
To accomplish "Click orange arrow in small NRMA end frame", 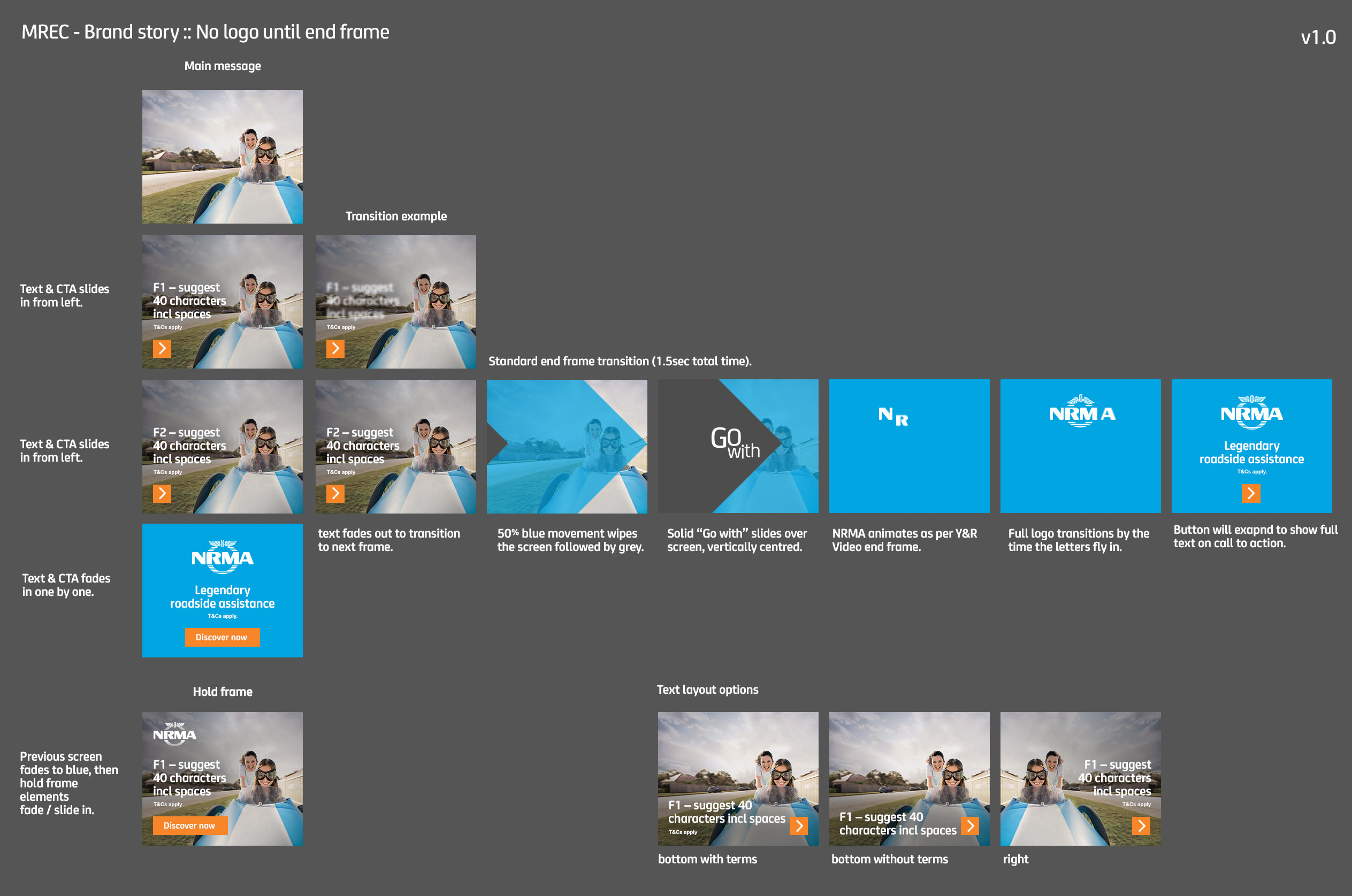I will 1251,493.
